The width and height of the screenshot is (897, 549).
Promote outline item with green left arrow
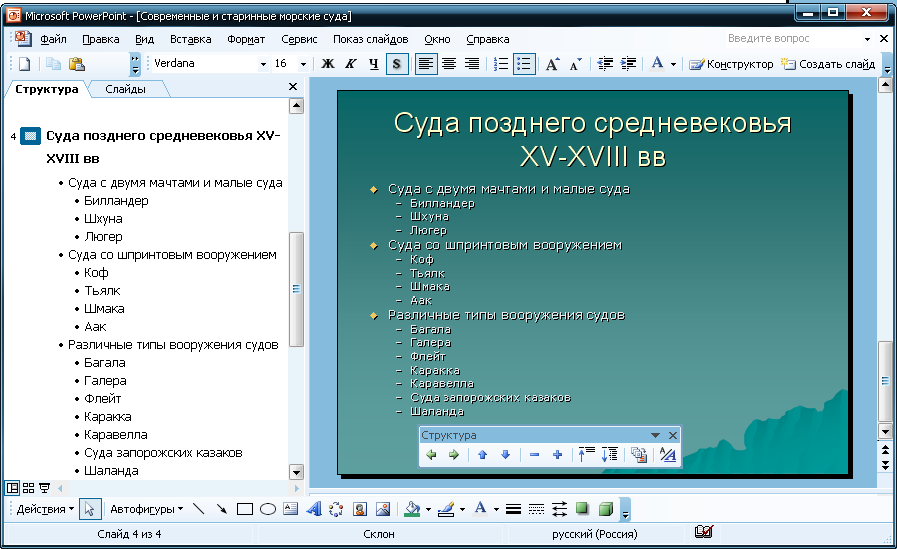(x=431, y=455)
